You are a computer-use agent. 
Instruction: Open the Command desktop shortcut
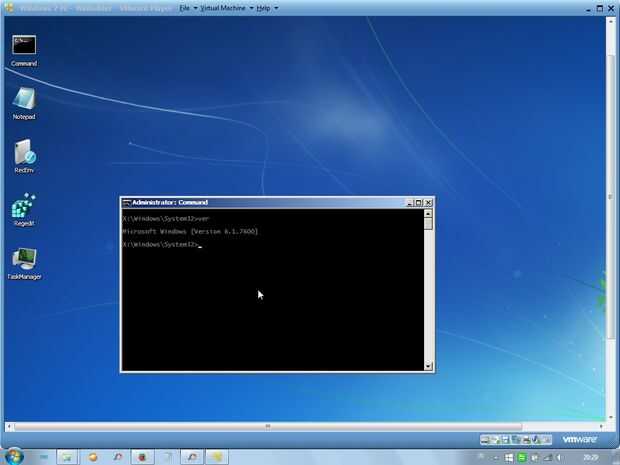(x=24, y=51)
